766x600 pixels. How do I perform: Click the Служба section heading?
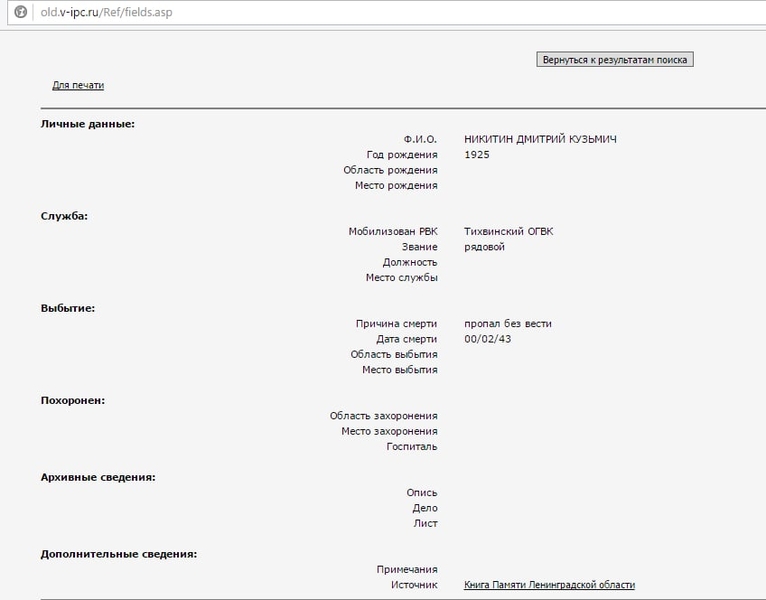(x=64, y=216)
